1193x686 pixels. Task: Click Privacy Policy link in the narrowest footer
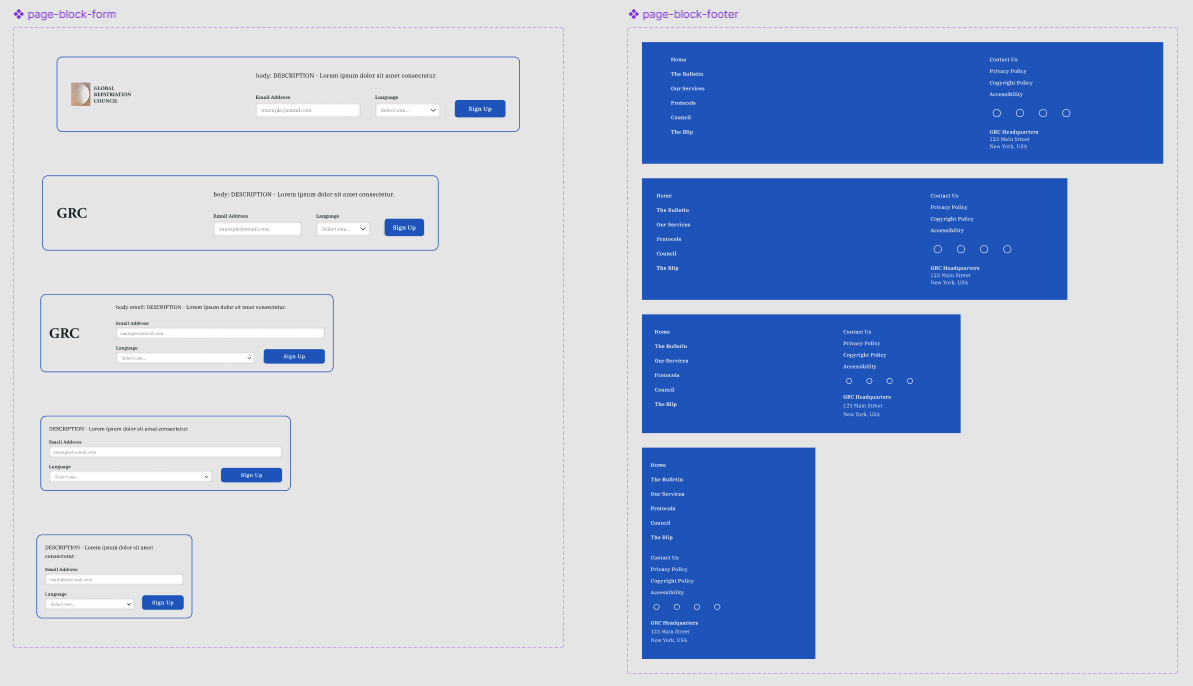click(x=669, y=569)
